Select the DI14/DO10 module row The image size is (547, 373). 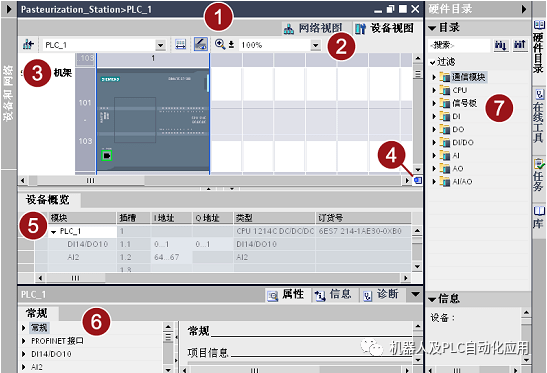click(223, 244)
